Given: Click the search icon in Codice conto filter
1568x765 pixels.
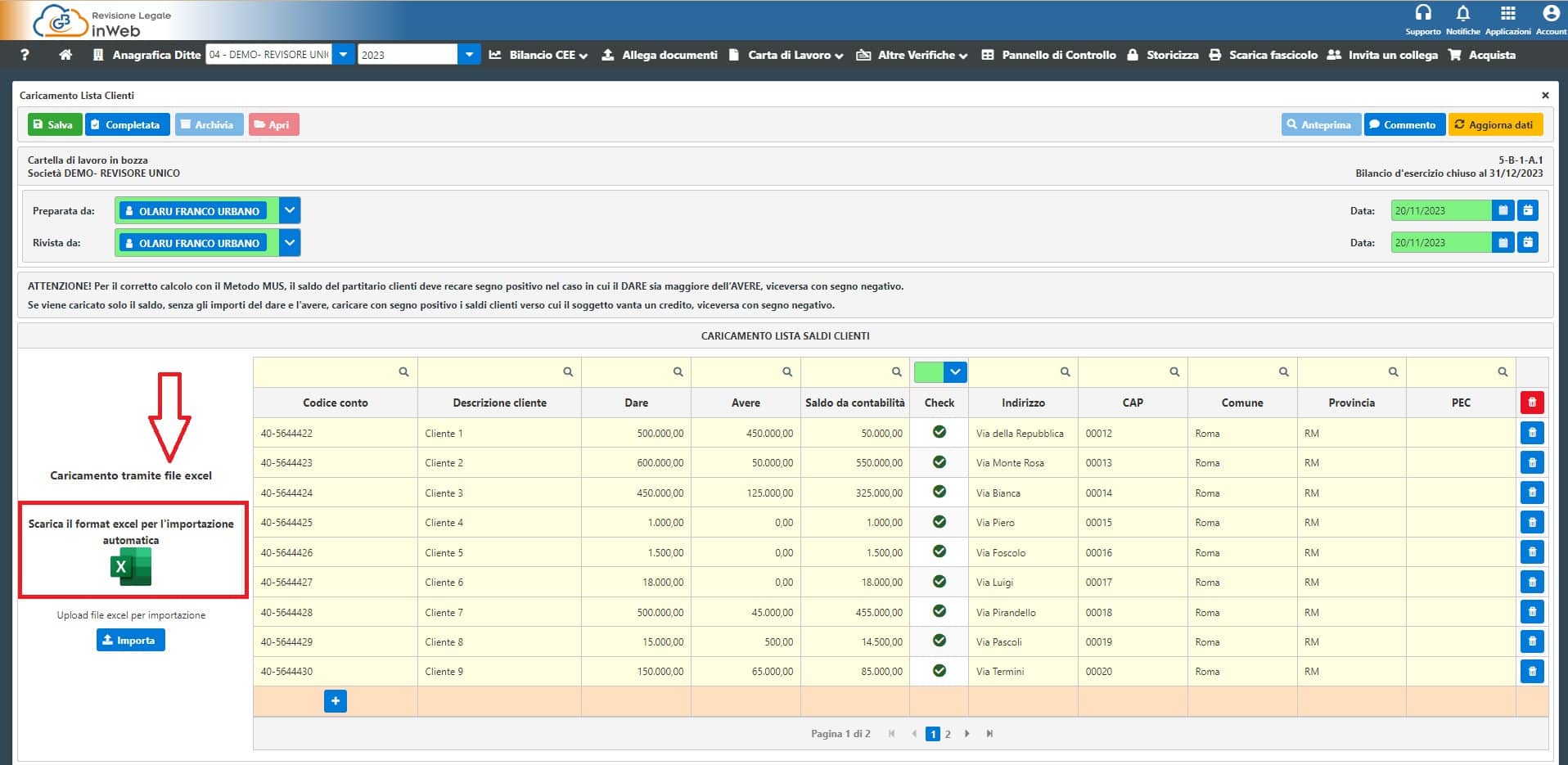Looking at the screenshot, I should click(403, 371).
